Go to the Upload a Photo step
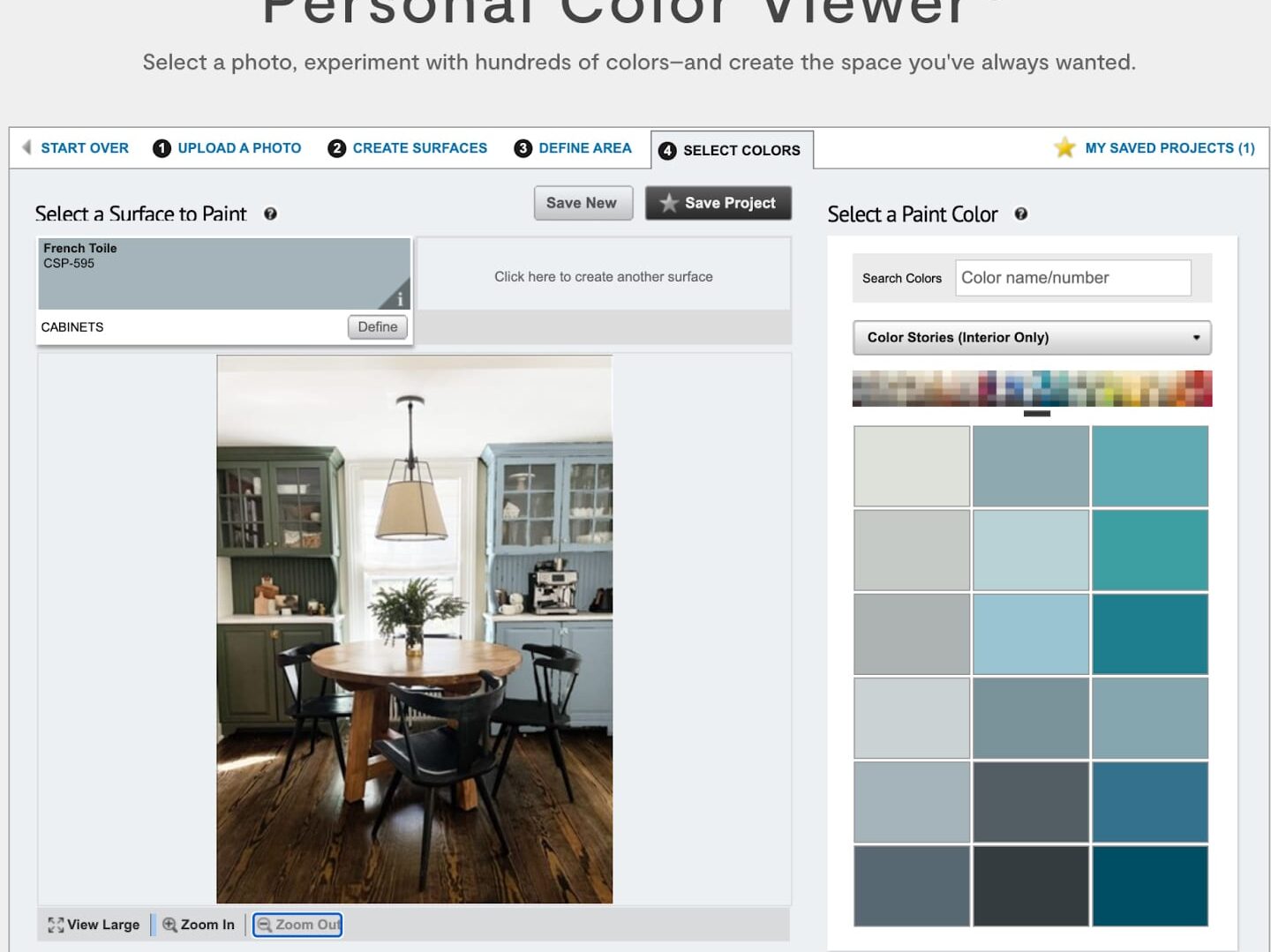This screenshot has height=952, width=1271. [227, 148]
